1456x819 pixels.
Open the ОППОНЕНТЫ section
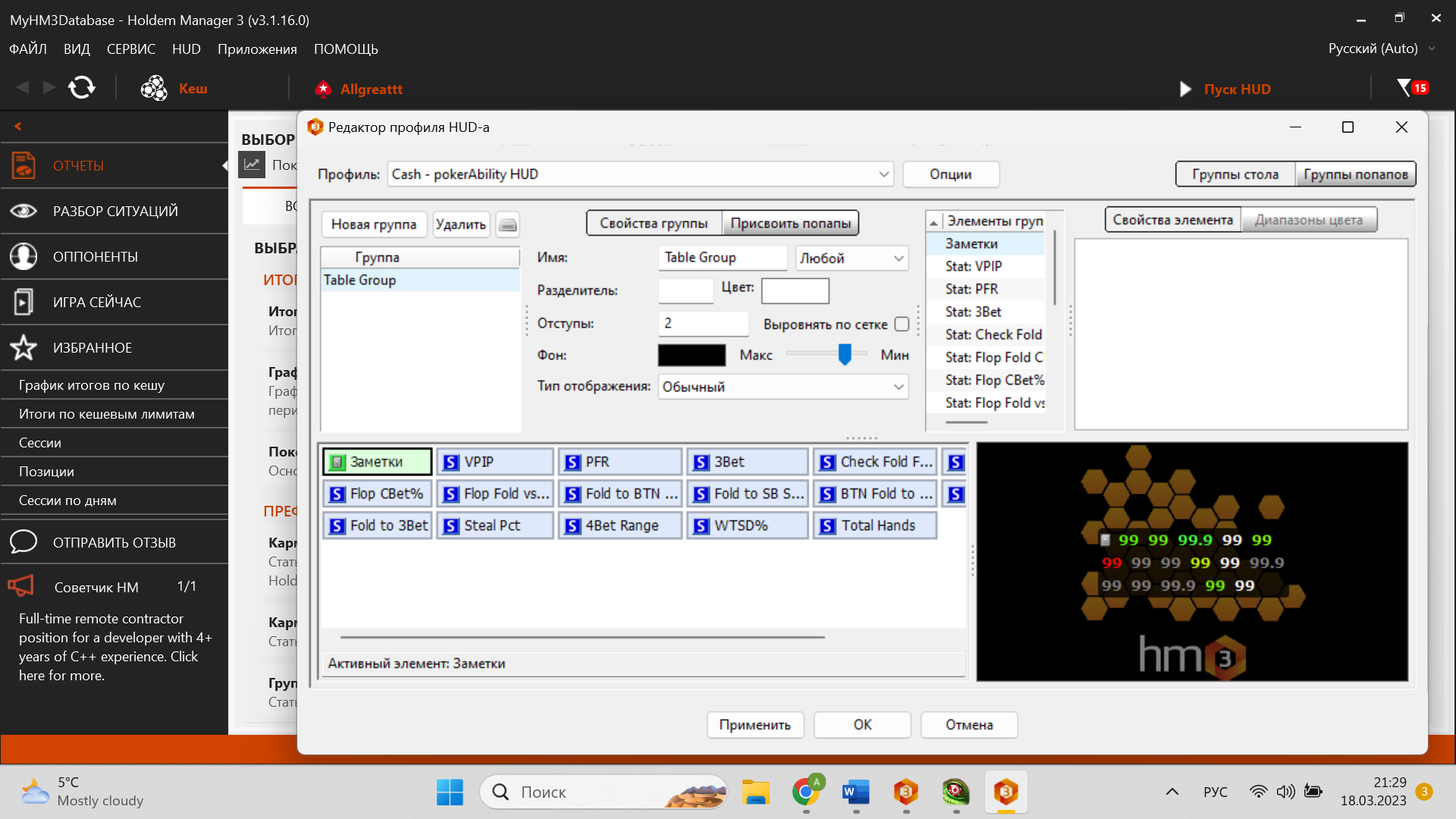click(114, 256)
